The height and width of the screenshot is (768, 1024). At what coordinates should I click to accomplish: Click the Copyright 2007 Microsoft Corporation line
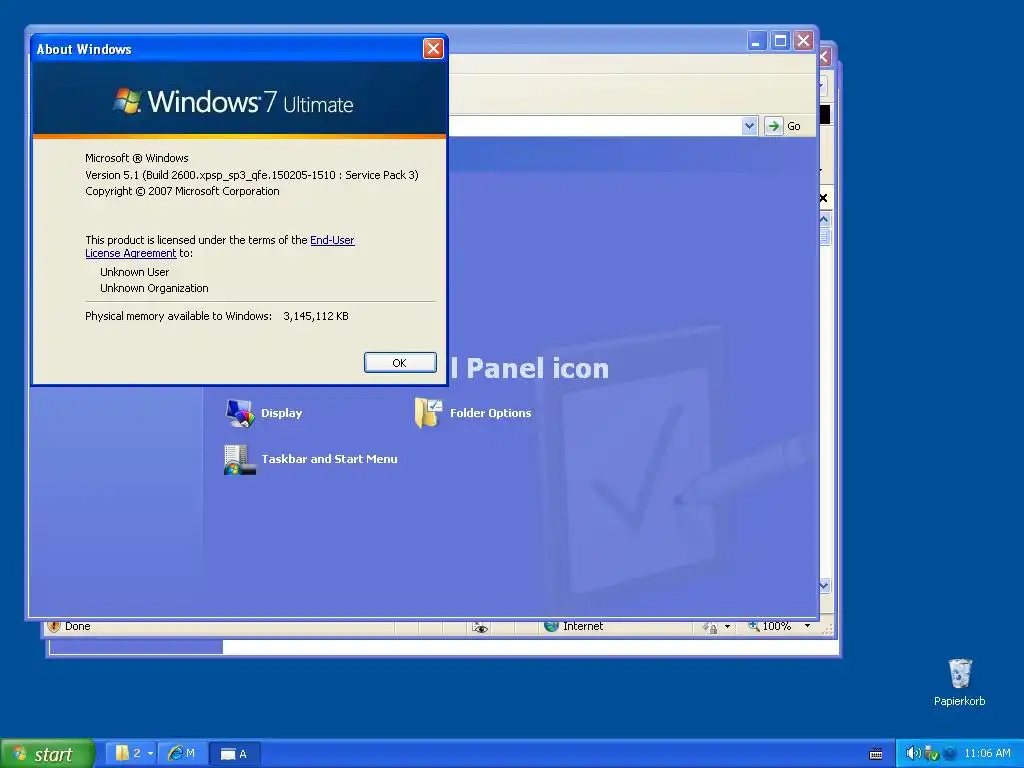182,191
